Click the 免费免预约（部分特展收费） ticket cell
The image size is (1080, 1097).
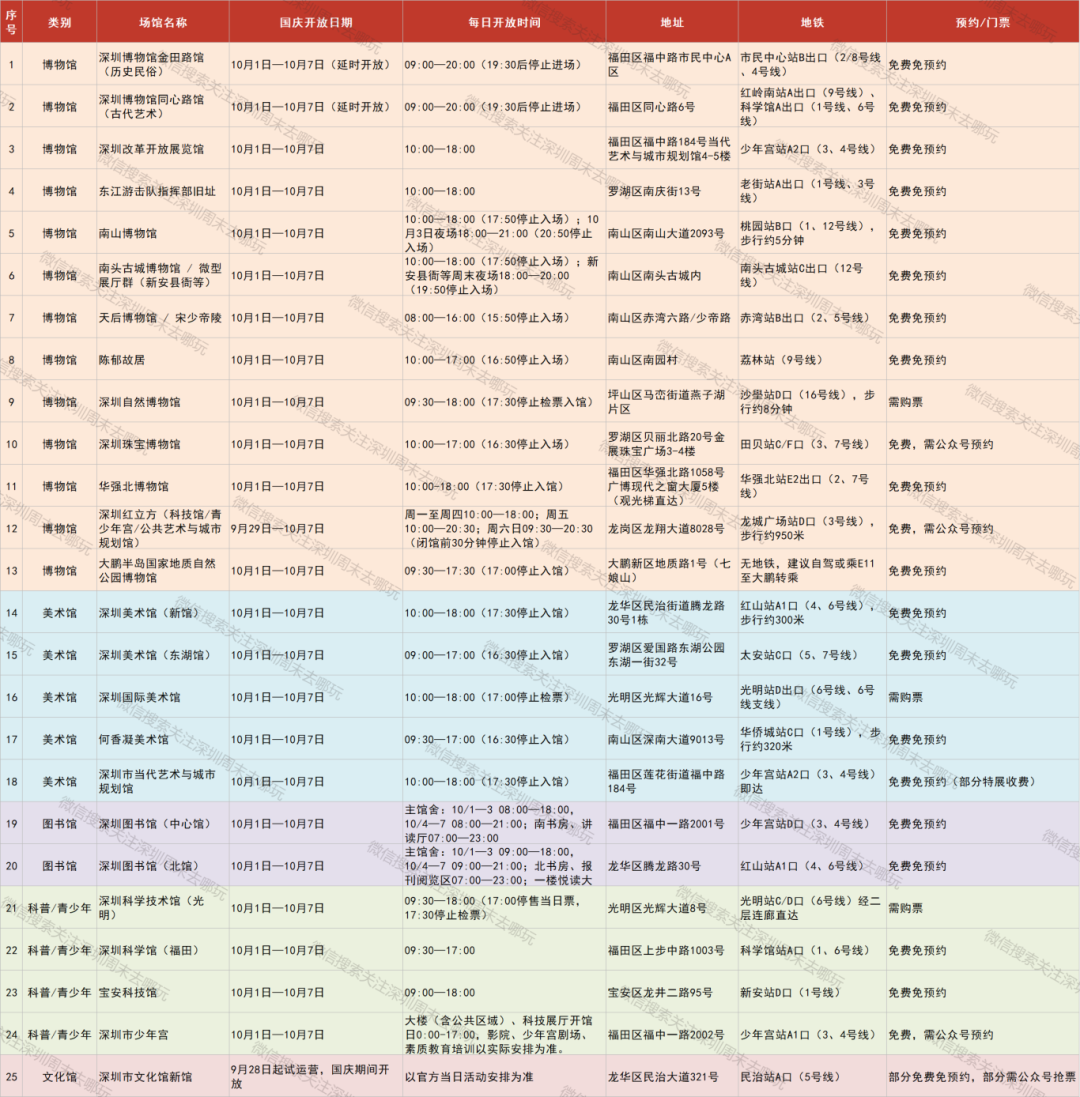point(983,781)
